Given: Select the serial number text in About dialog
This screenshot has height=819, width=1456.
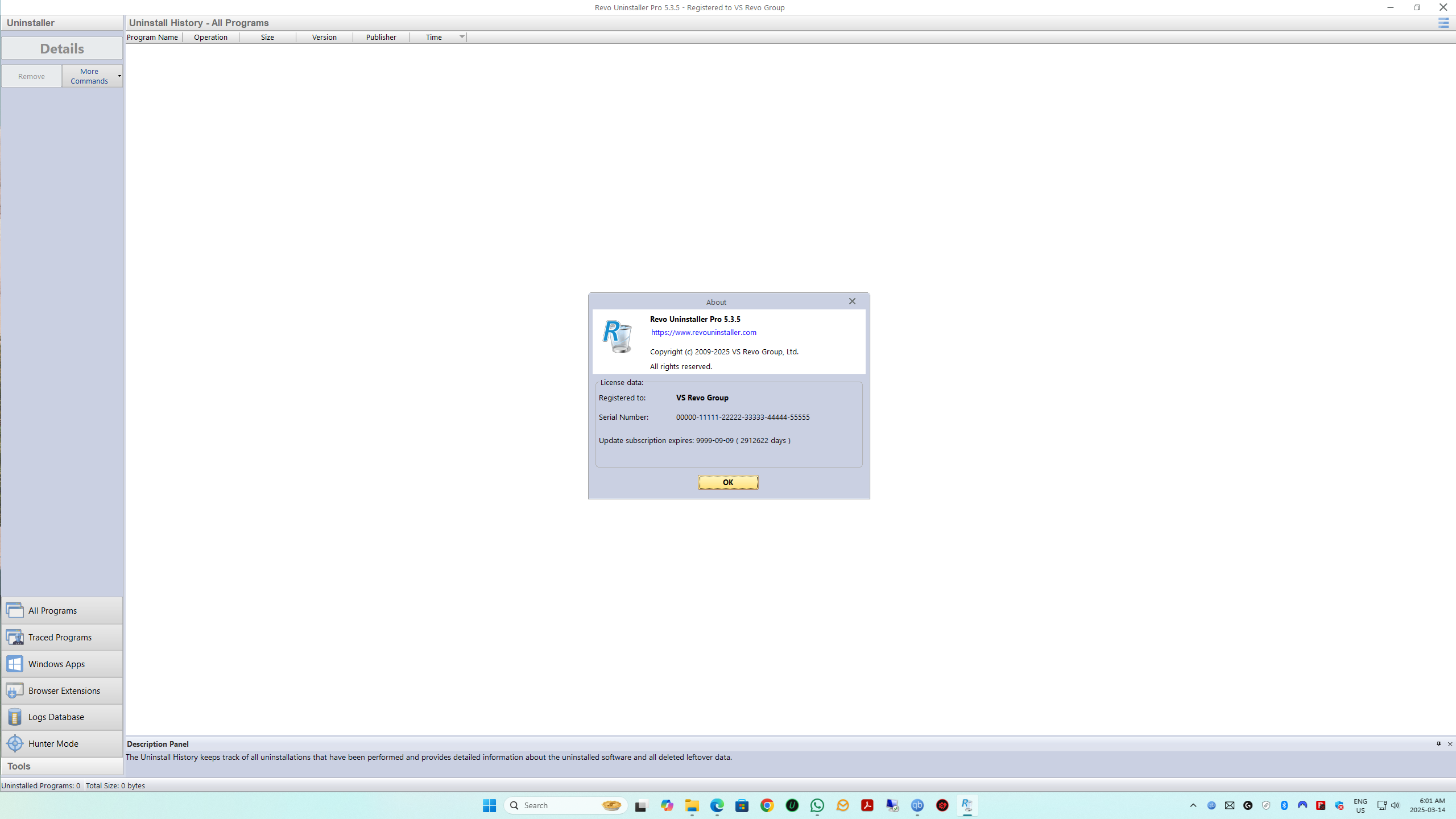Looking at the screenshot, I should point(743,417).
